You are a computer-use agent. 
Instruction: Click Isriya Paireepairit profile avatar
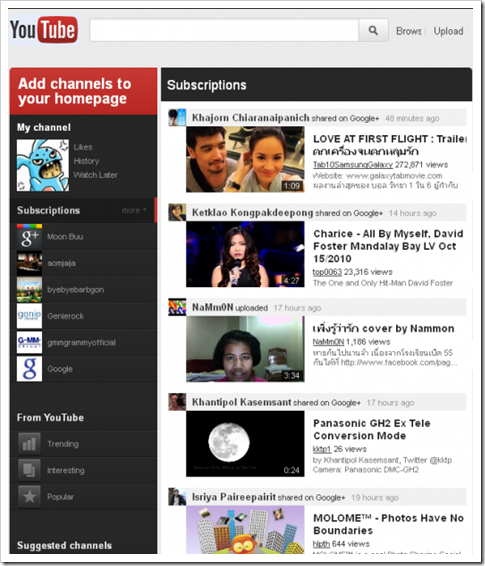click(177, 497)
